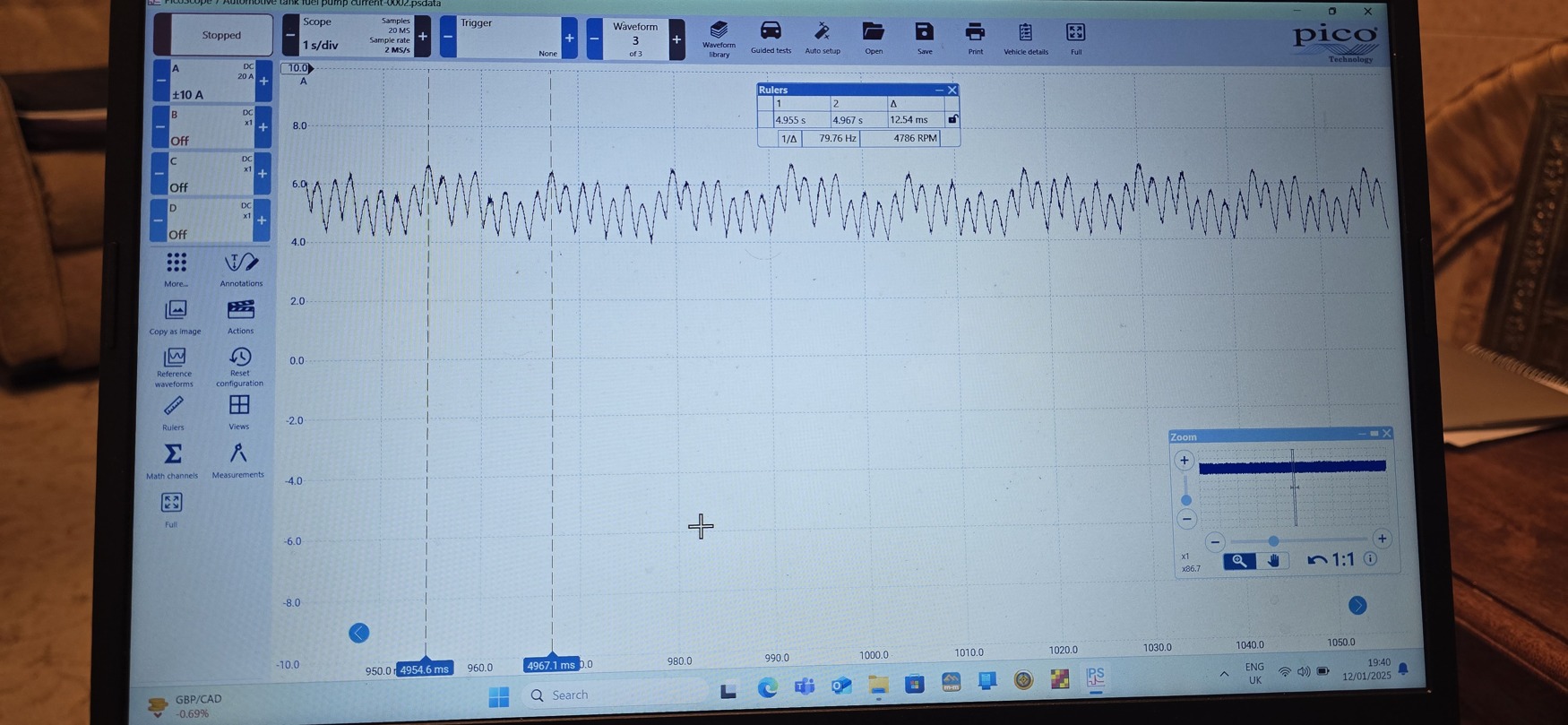
Task: Save the waveform data
Action: click(x=924, y=39)
